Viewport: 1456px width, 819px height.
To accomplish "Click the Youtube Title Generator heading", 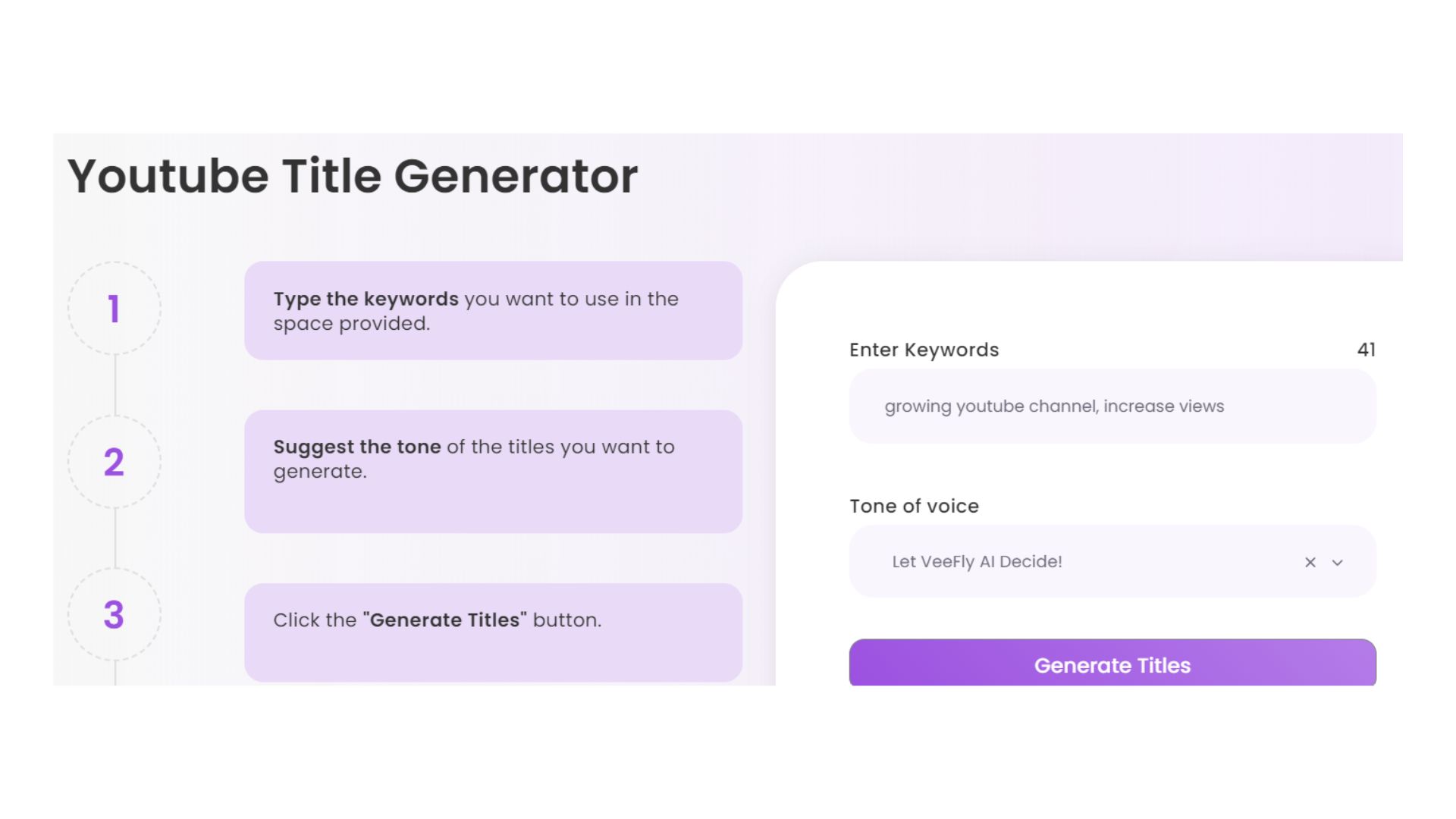I will [353, 176].
